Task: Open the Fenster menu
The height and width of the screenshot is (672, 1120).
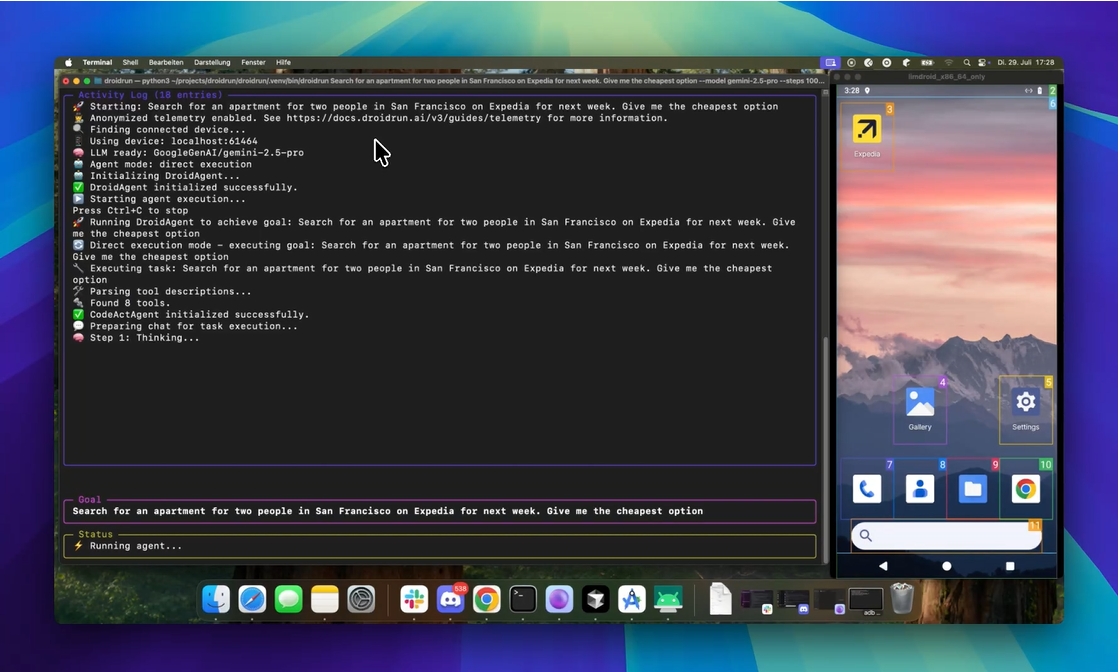Action: click(x=253, y=62)
